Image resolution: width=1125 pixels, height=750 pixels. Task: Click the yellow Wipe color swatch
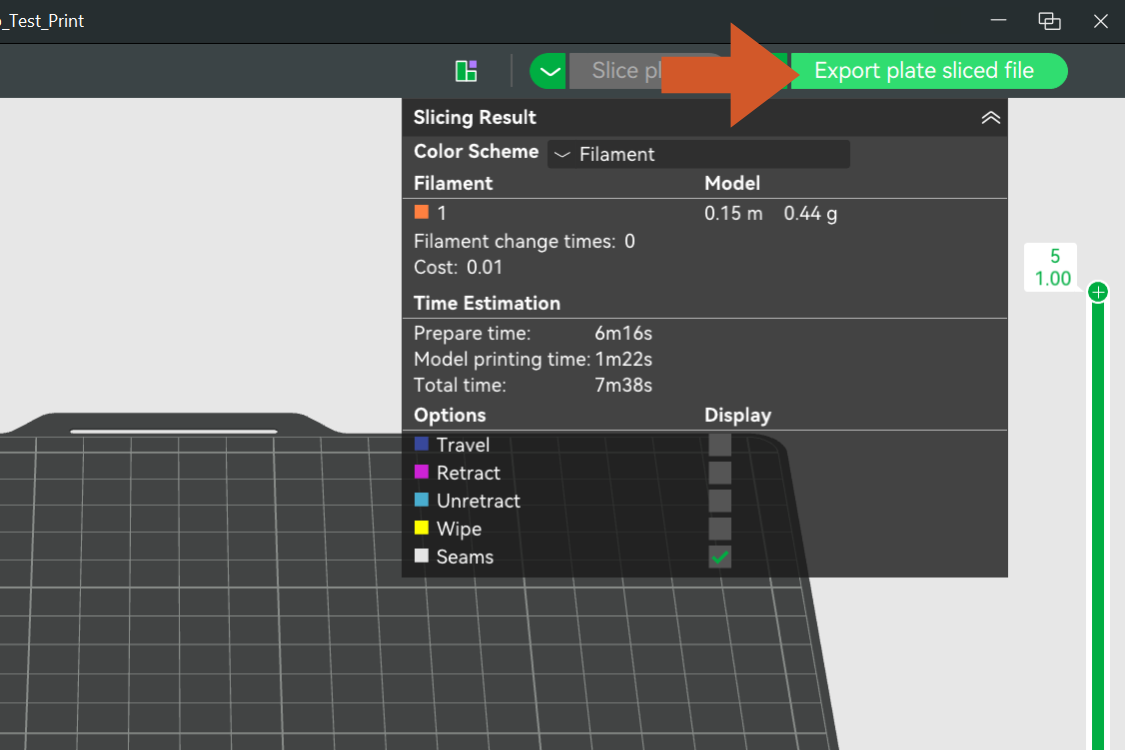tap(421, 528)
